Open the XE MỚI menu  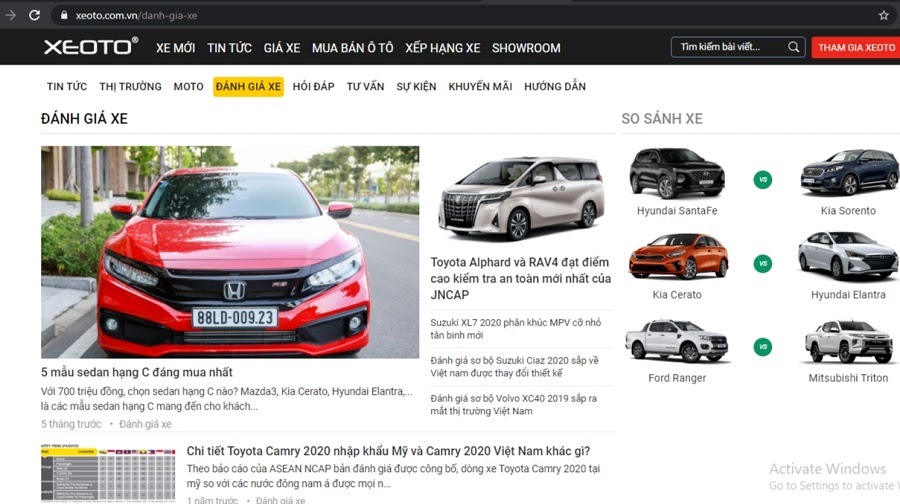click(x=175, y=48)
